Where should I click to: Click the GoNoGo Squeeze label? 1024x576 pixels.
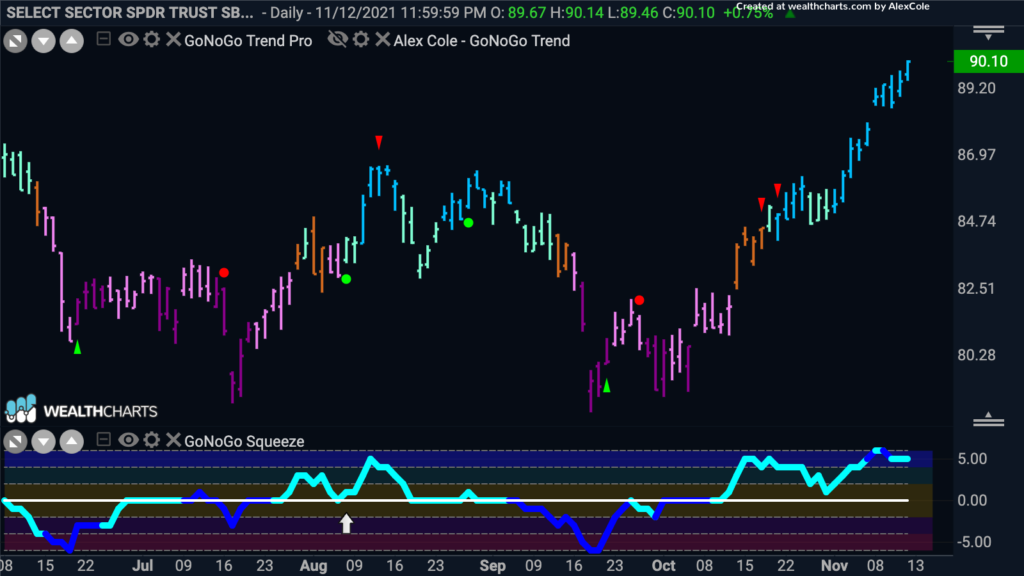244,441
